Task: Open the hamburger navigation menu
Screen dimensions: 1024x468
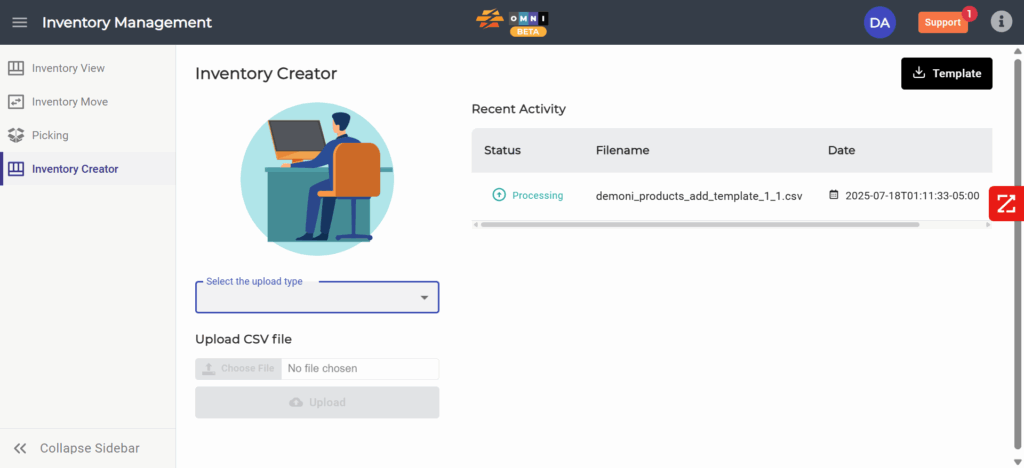Action: [20, 22]
